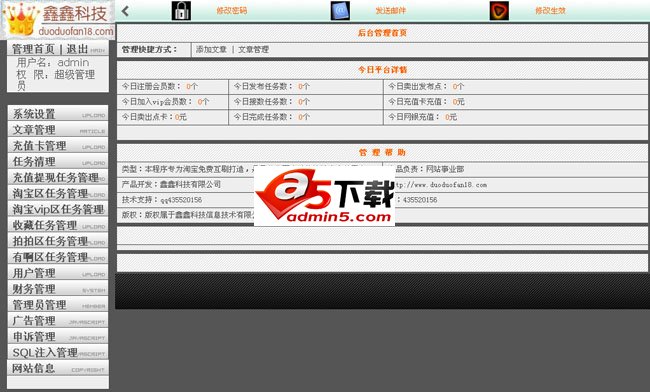Click the blue send-mail icon
Screen dimensions: 650x392
340,10
